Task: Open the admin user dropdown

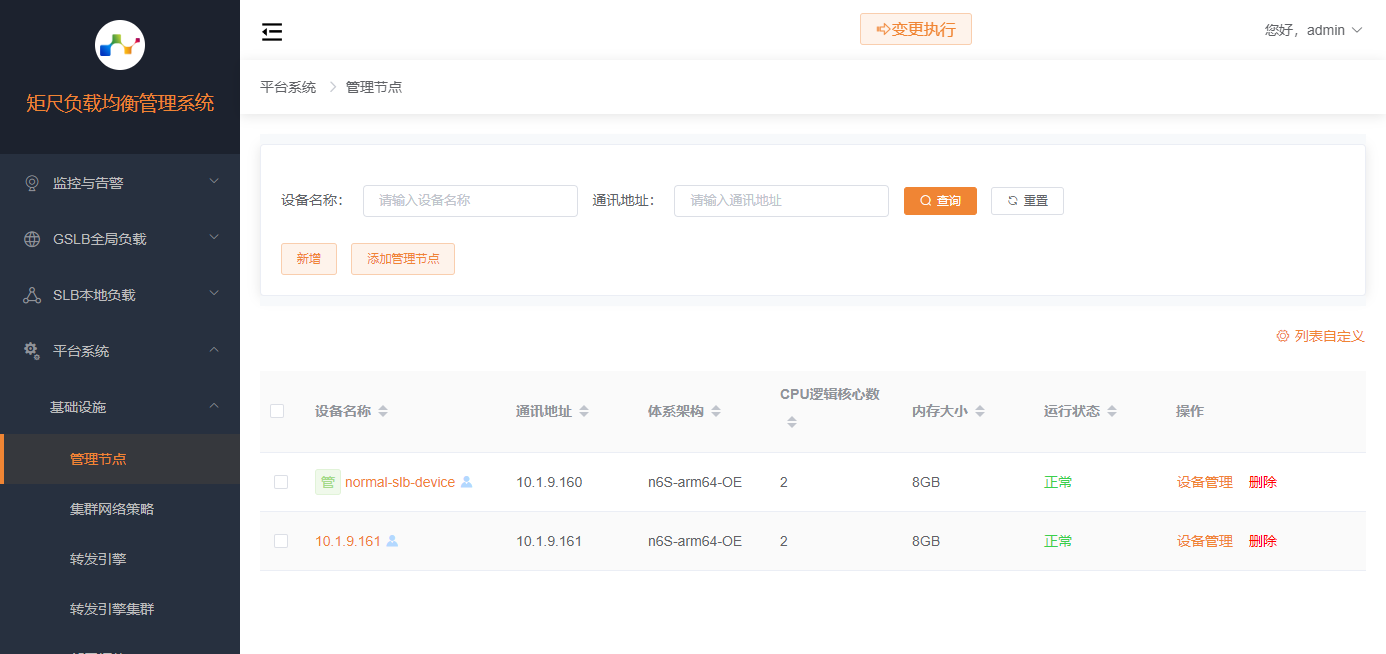Action: pos(1313,30)
